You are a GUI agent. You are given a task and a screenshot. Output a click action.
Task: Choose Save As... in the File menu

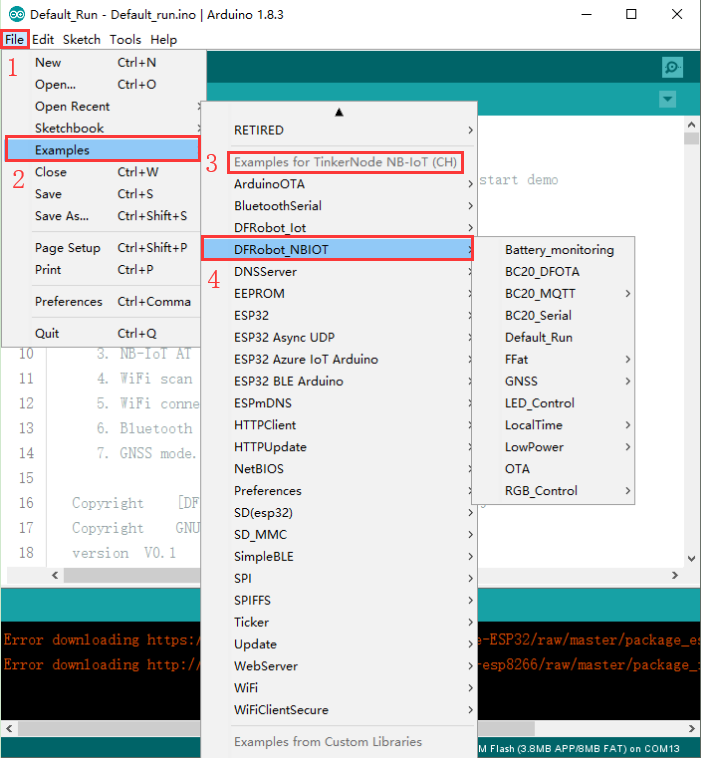pos(102,216)
